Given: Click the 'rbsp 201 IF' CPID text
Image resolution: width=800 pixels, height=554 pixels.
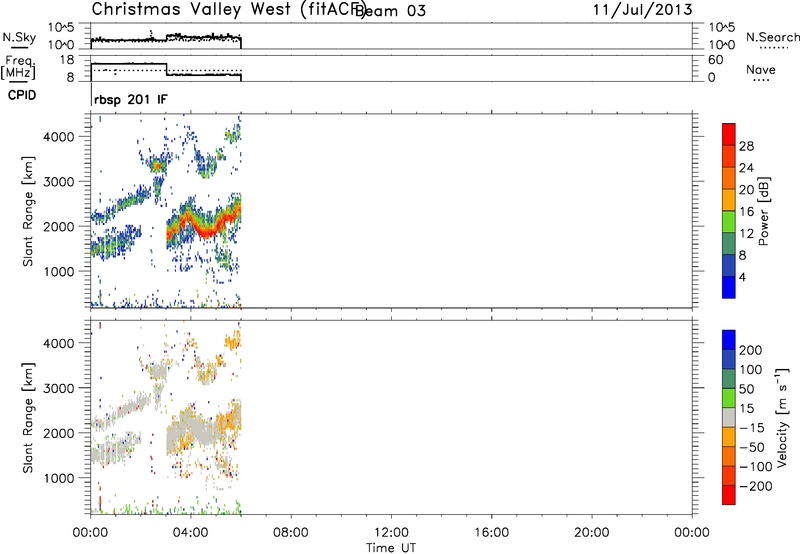Looking at the screenshot, I should (x=131, y=99).
